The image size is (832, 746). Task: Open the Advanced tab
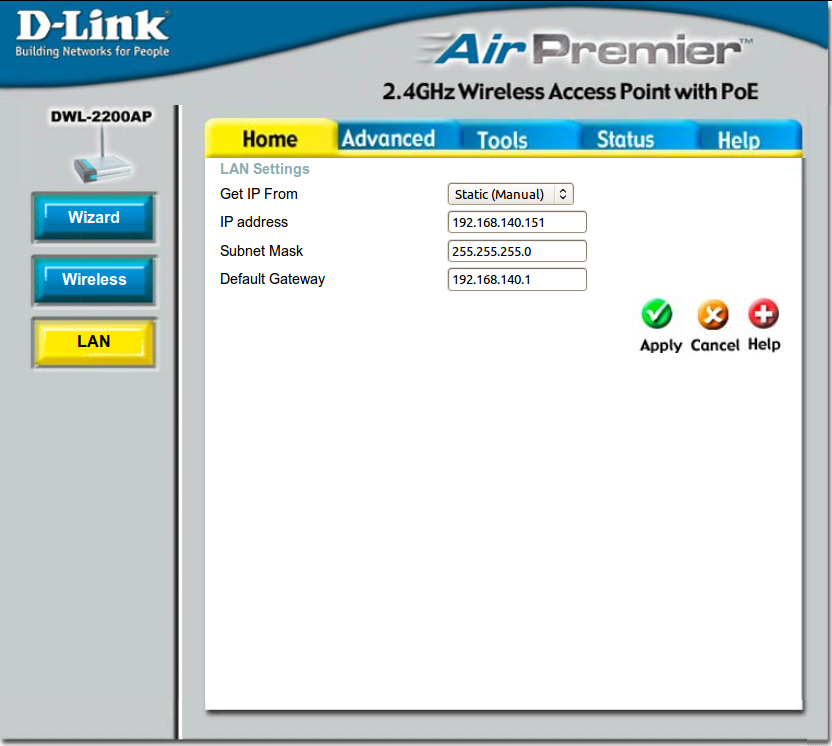[388, 139]
